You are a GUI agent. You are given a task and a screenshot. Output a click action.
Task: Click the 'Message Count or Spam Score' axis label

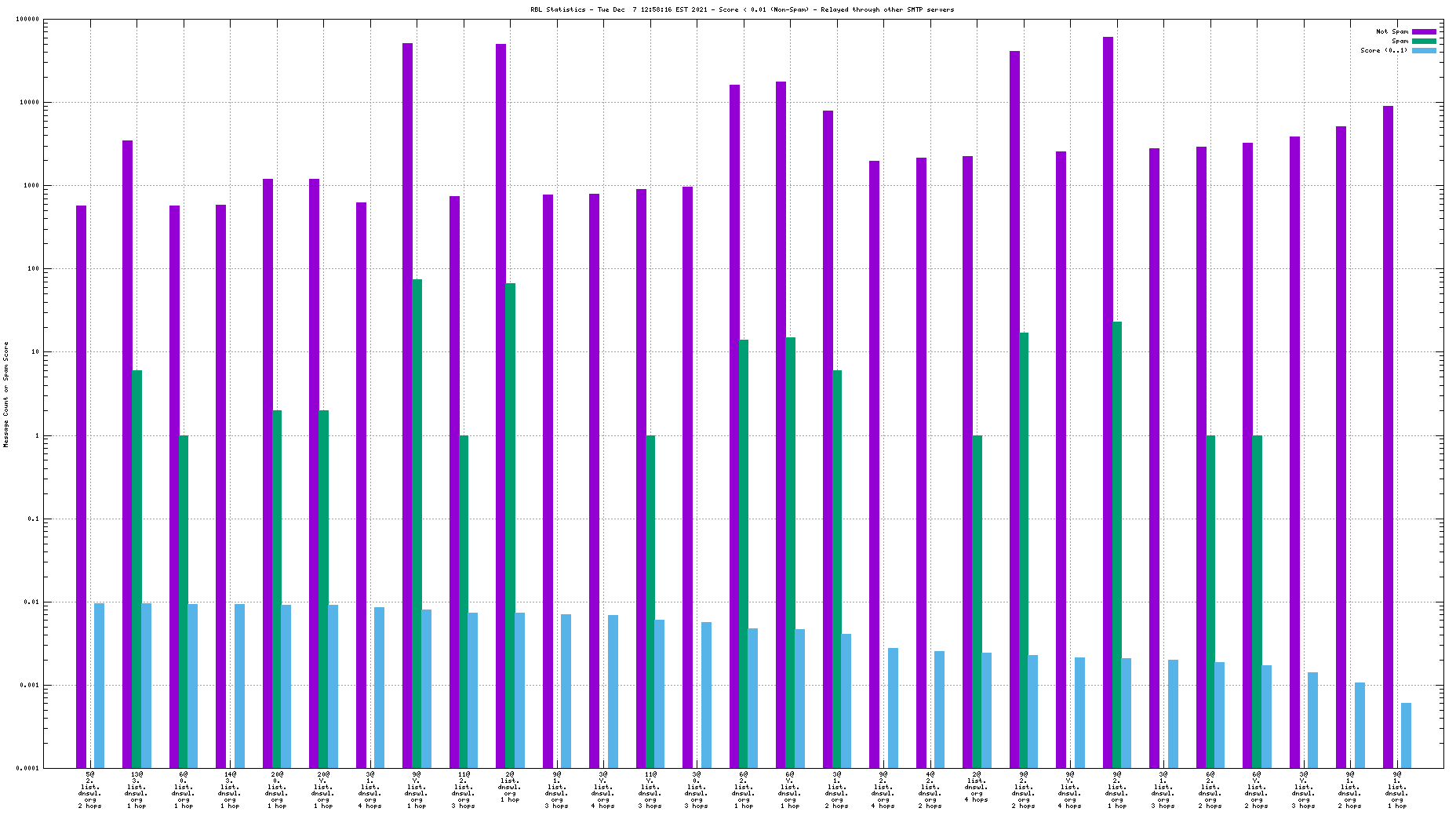(x=6, y=394)
